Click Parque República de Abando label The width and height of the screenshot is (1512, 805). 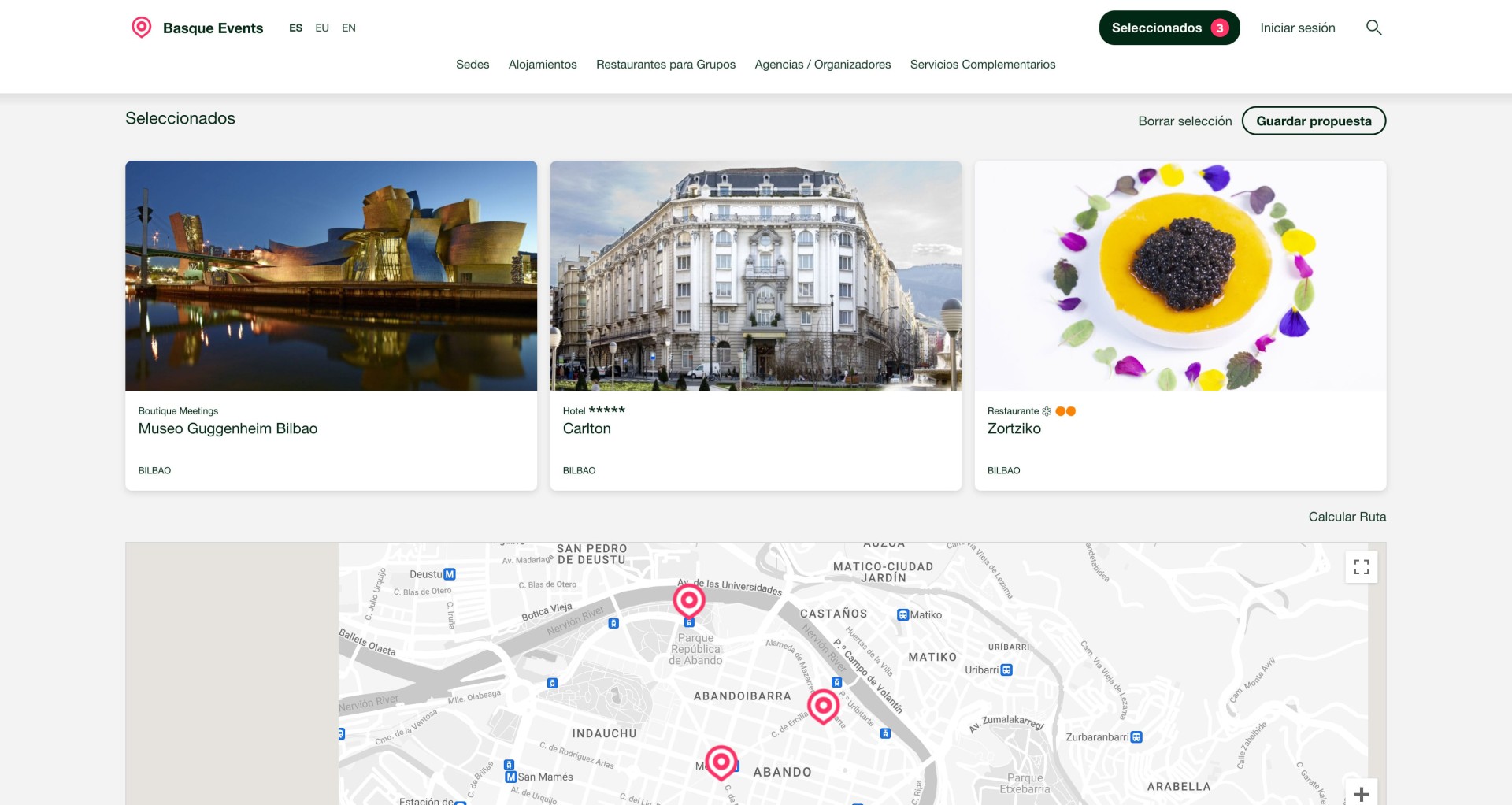pyautogui.click(x=696, y=650)
